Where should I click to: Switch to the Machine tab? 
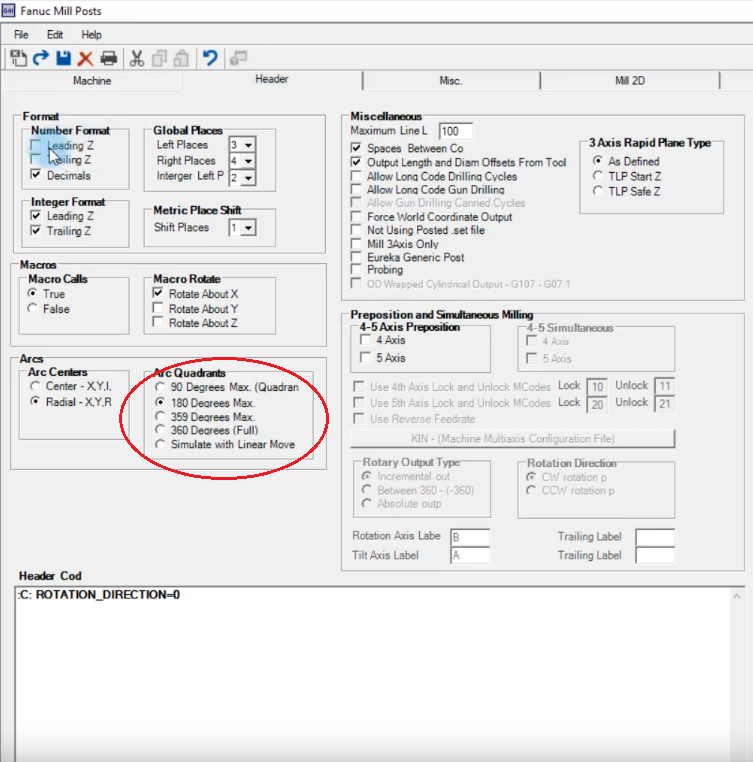(92, 81)
